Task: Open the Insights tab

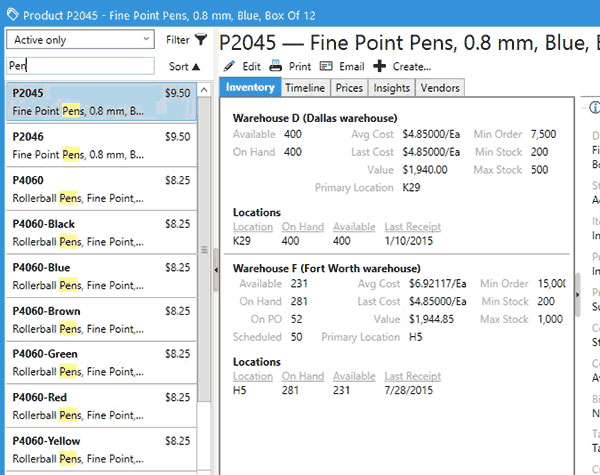Action: 391,88
